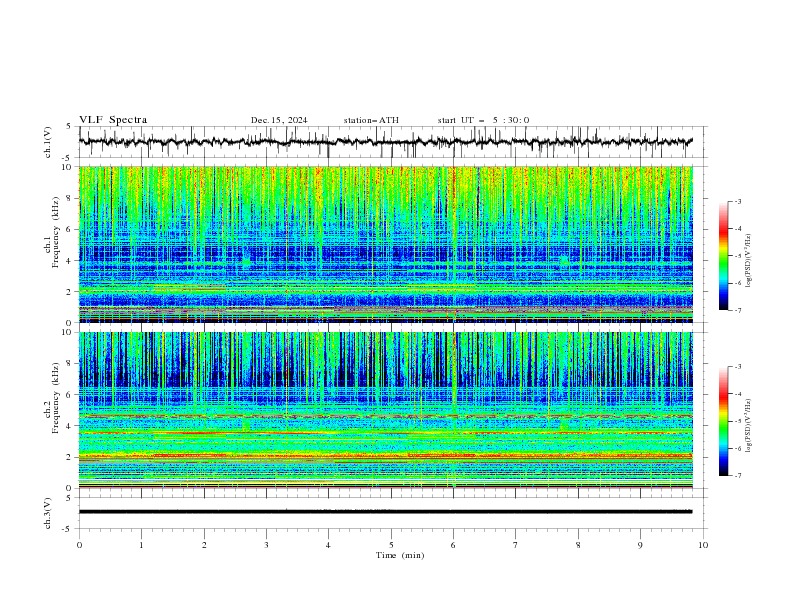Image resolution: width=792 pixels, height=612 pixels.
Task: Click the ch.2 color bar 'log(PSD)(V²/Hz)' label
Action: pyautogui.click(x=748, y=425)
